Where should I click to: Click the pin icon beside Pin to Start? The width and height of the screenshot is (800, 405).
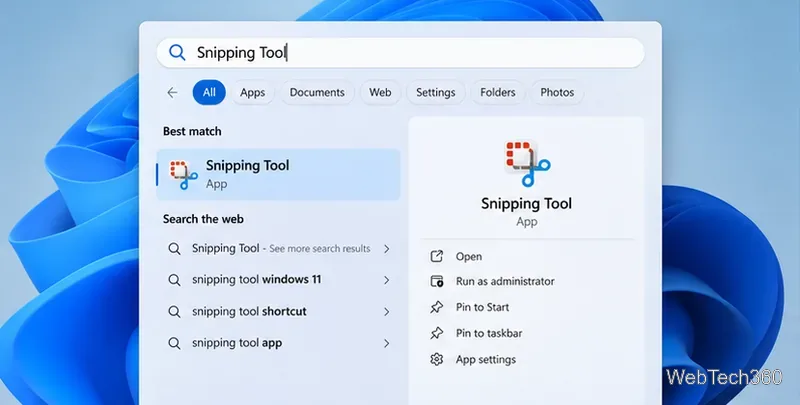(x=437, y=307)
